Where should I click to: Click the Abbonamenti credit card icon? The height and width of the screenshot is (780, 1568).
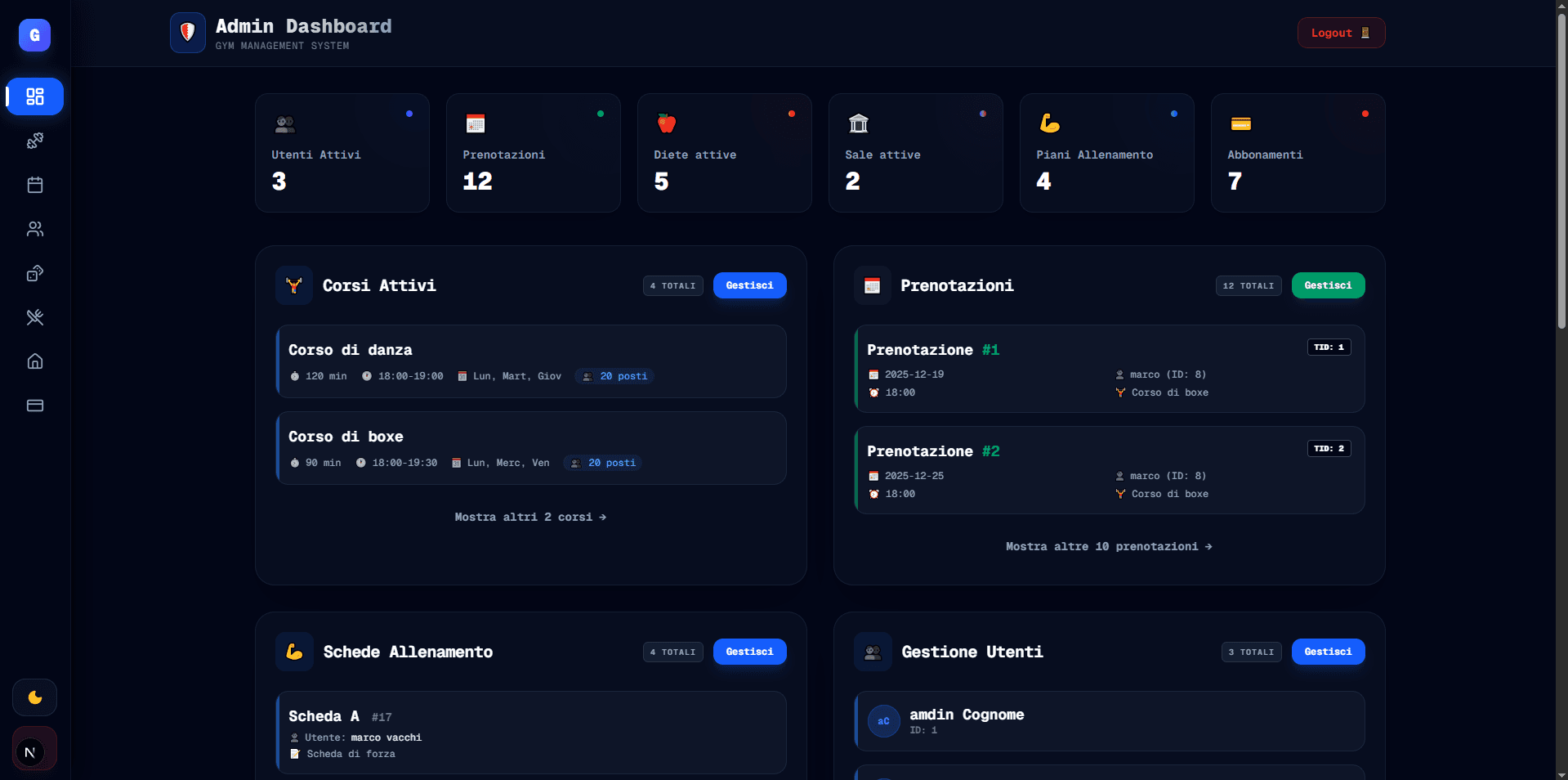[1240, 123]
